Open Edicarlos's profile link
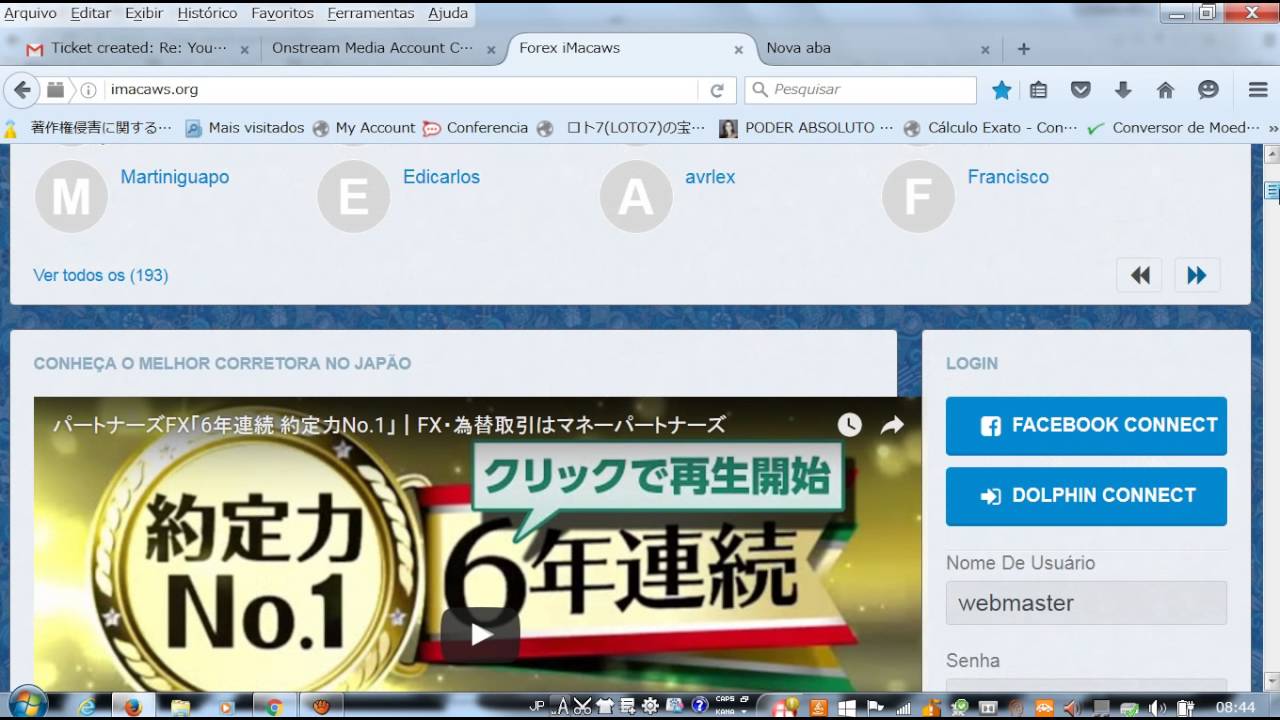The height and width of the screenshot is (720, 1280). point(441,177)
